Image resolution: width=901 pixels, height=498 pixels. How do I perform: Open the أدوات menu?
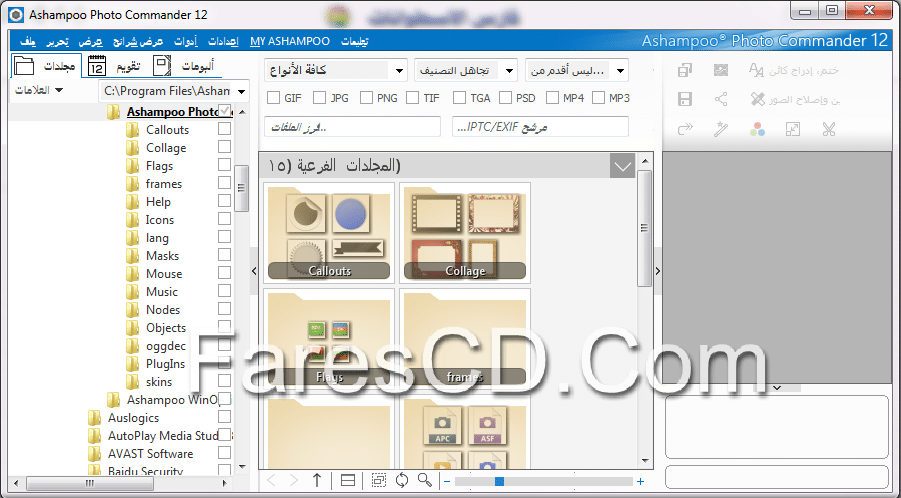186,41
